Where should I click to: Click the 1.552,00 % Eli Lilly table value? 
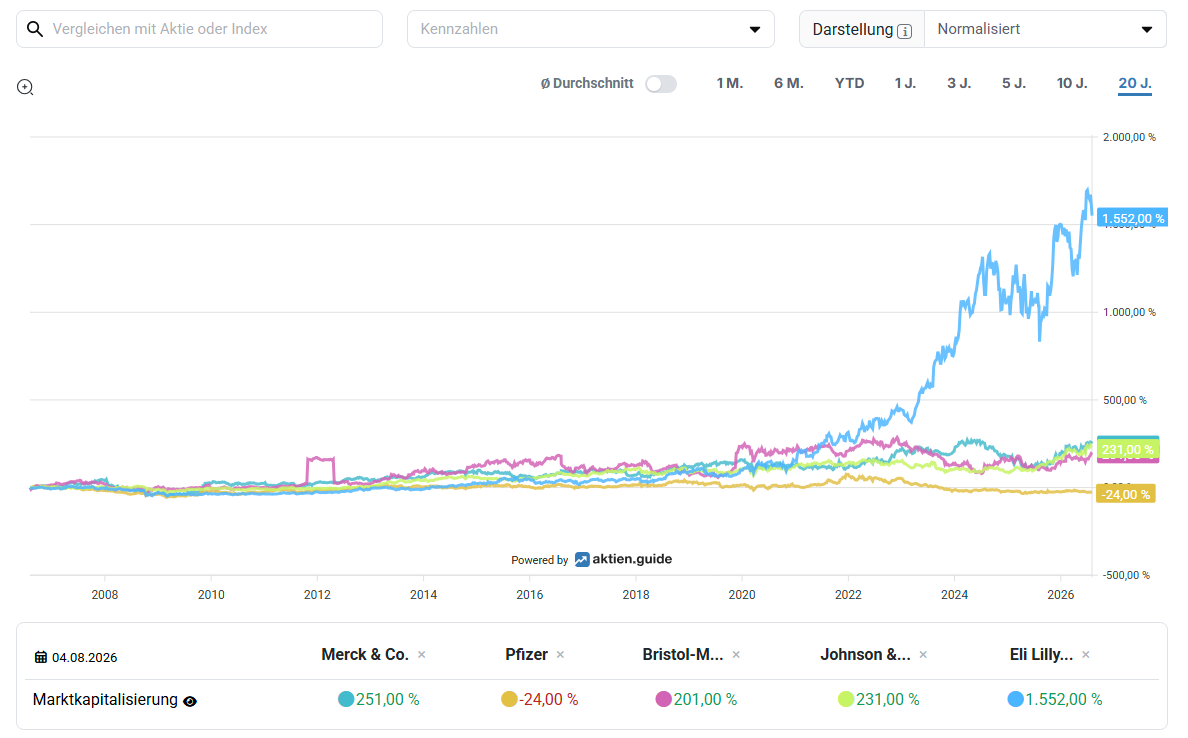click(1064, 699)
